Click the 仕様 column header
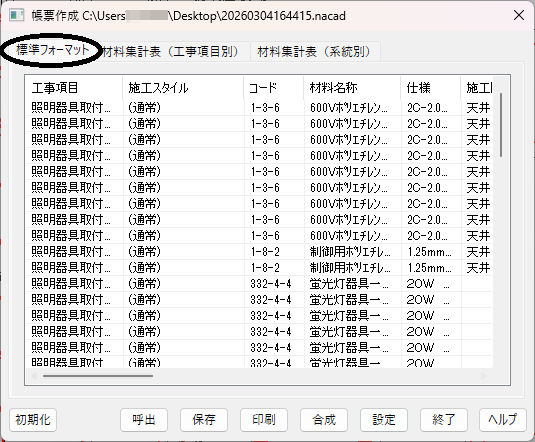Viewport: 535px width, 442px height. point(431,88)
